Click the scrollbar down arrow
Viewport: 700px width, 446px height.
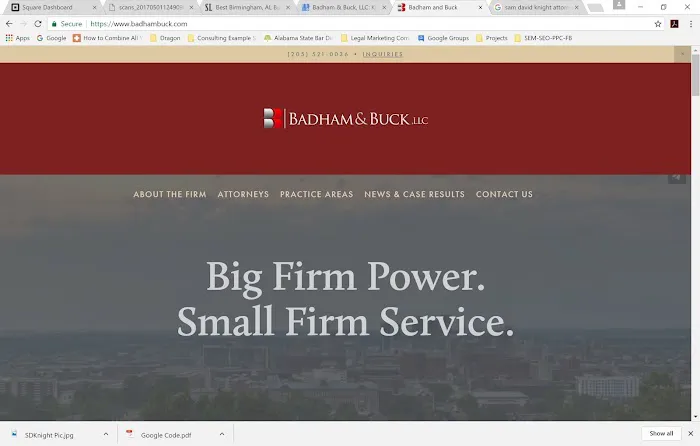tap(696, 417)
